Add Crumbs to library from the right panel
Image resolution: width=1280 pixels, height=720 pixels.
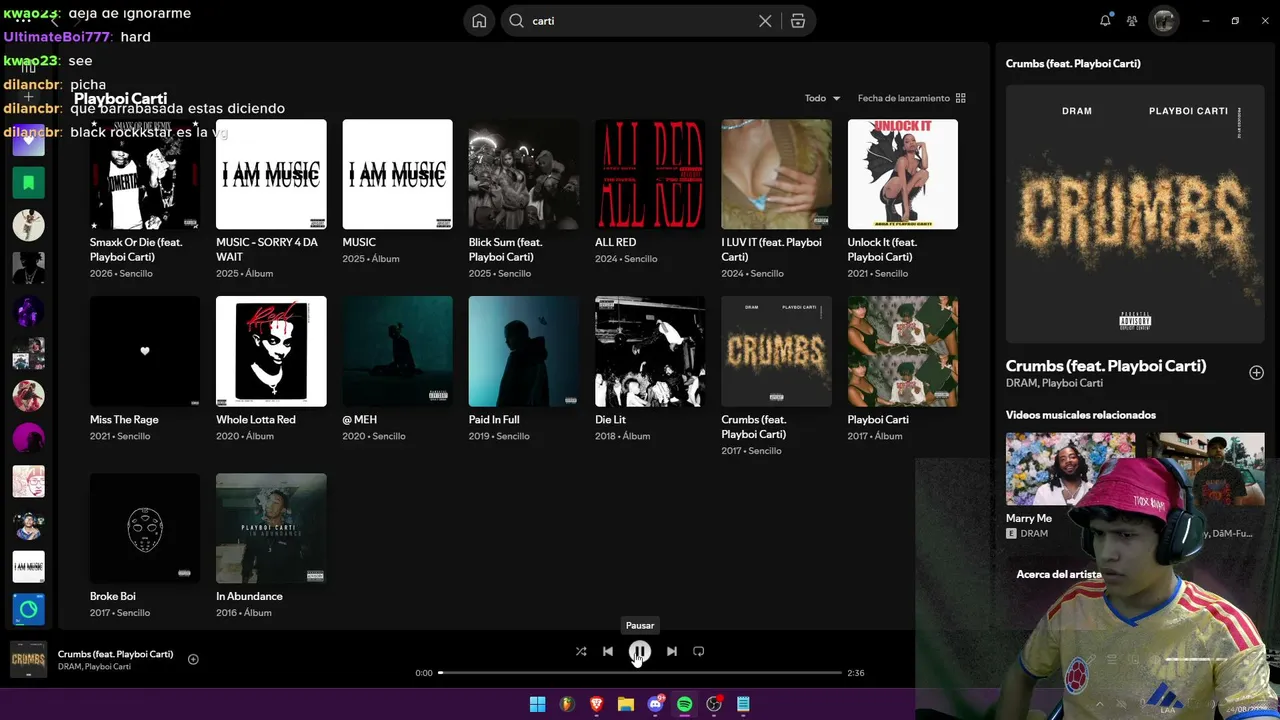(1256, 373)
